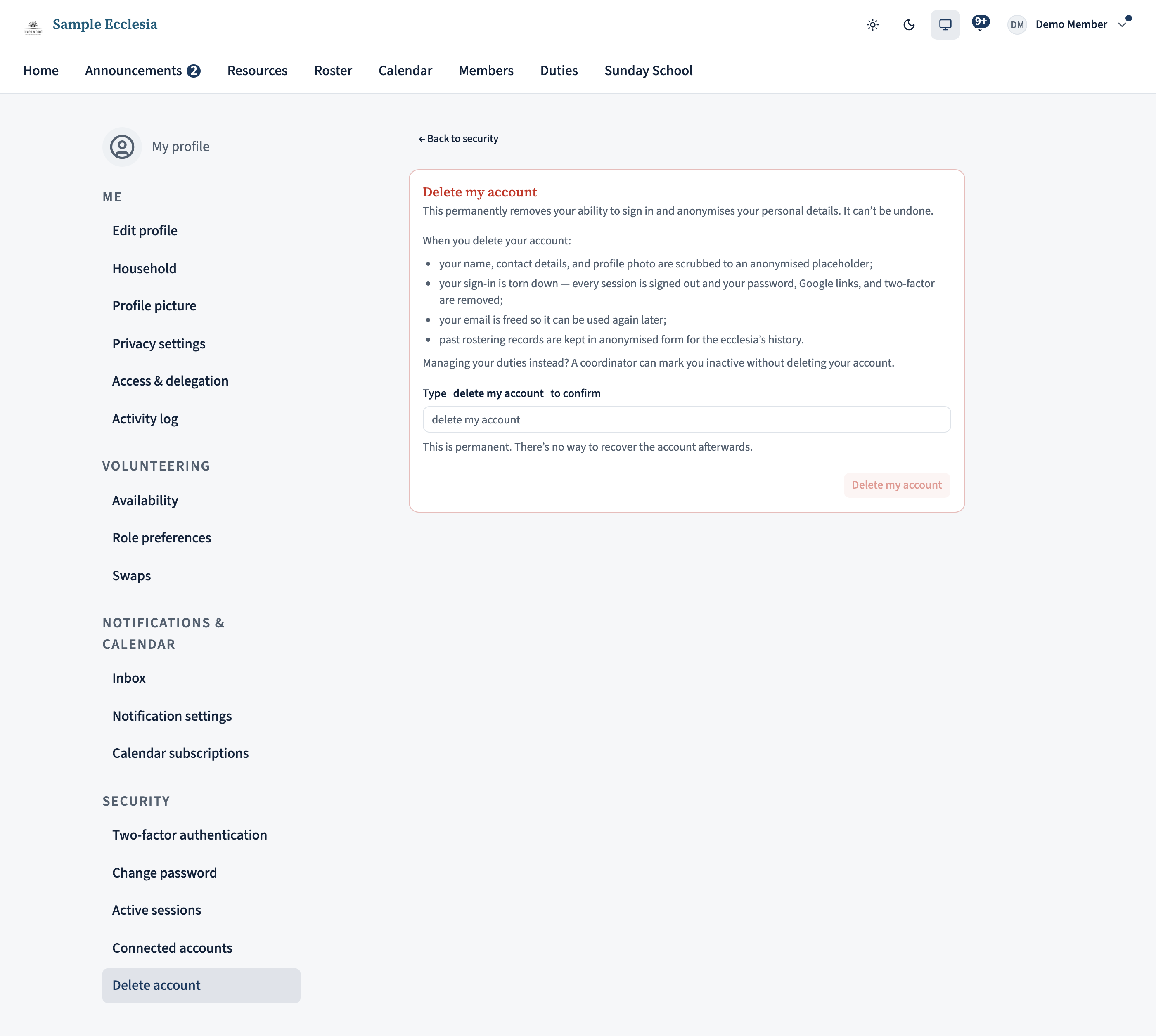This screenshot has height=1036, width=1156.
Task: Select Household in the sidebar
Action: (x=201, y=269)
